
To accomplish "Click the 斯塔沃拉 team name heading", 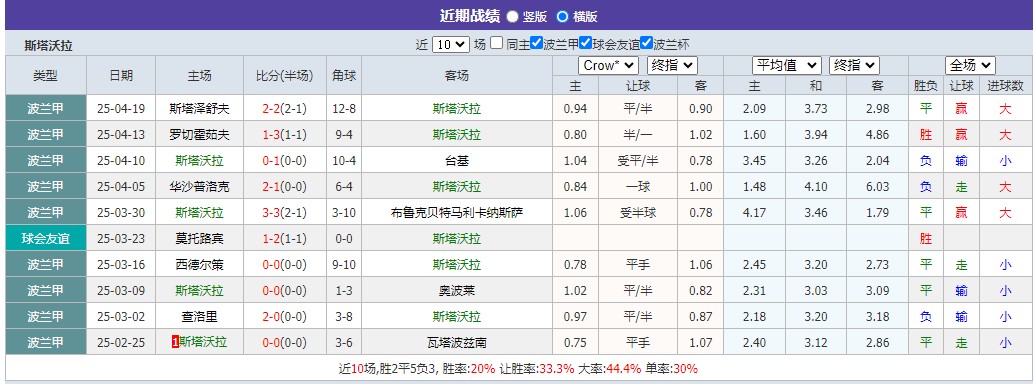I will (x=48, y=46).
